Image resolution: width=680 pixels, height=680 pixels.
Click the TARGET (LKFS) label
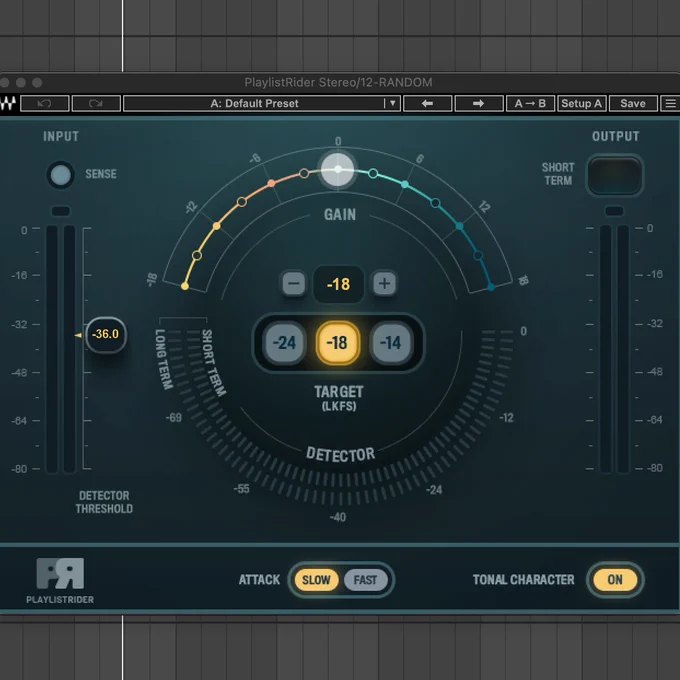[x=339, y=398]
